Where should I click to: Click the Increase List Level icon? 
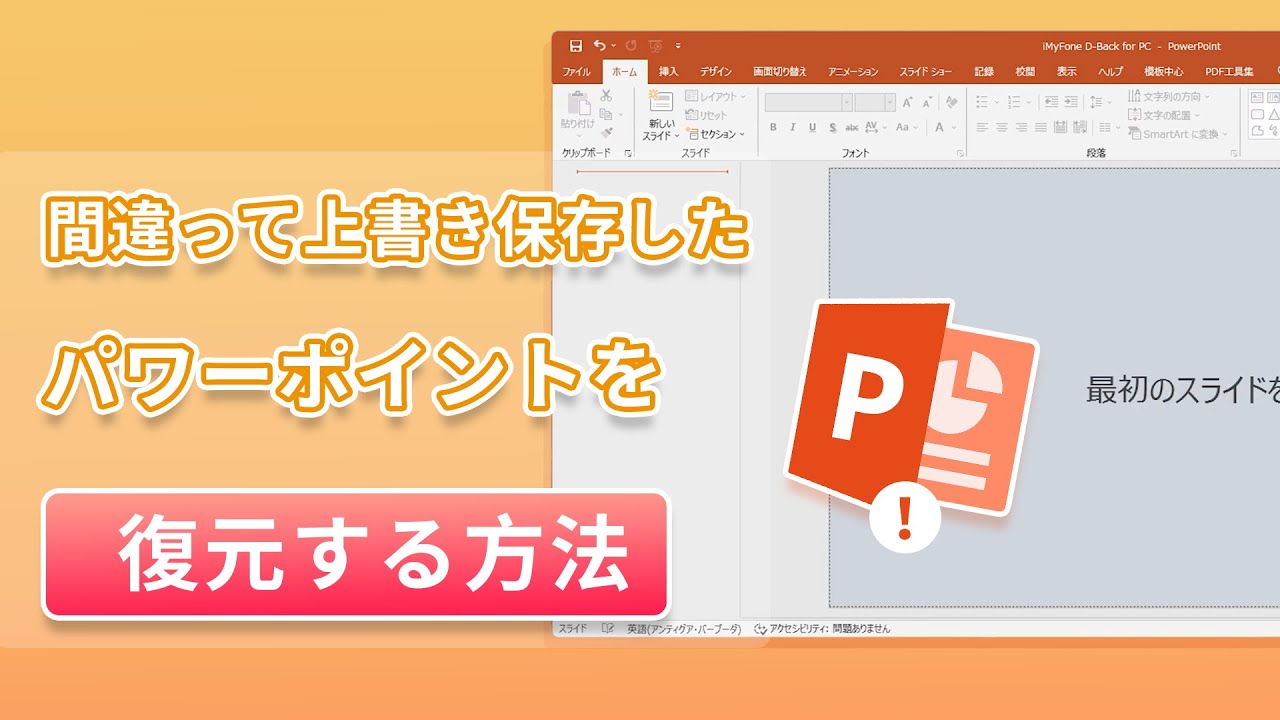click(x=1070, y=101)
